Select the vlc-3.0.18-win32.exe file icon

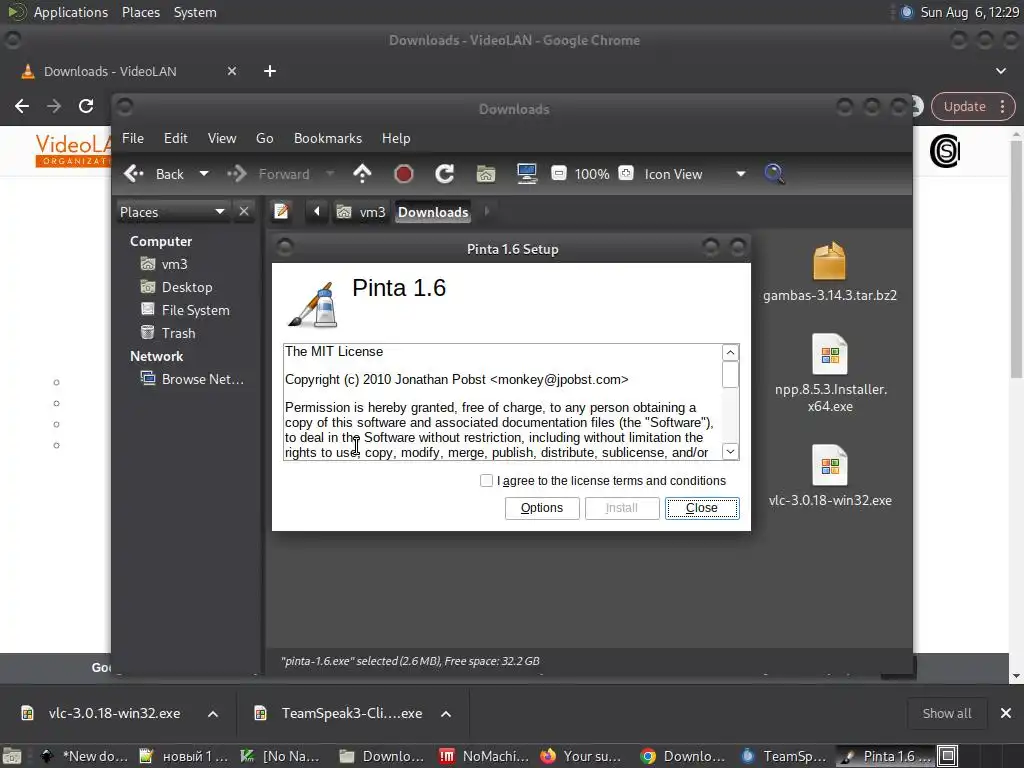coord(830,476)
